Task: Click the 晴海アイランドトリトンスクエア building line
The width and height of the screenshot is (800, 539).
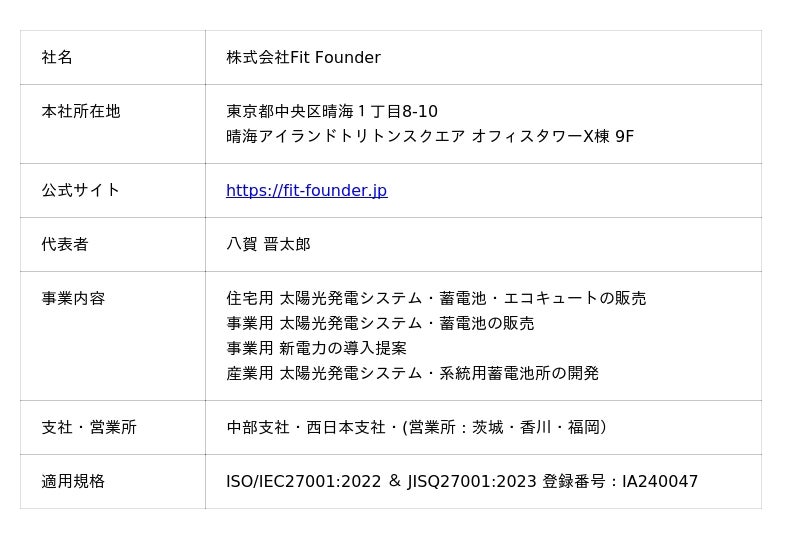Action: point(430,137)
